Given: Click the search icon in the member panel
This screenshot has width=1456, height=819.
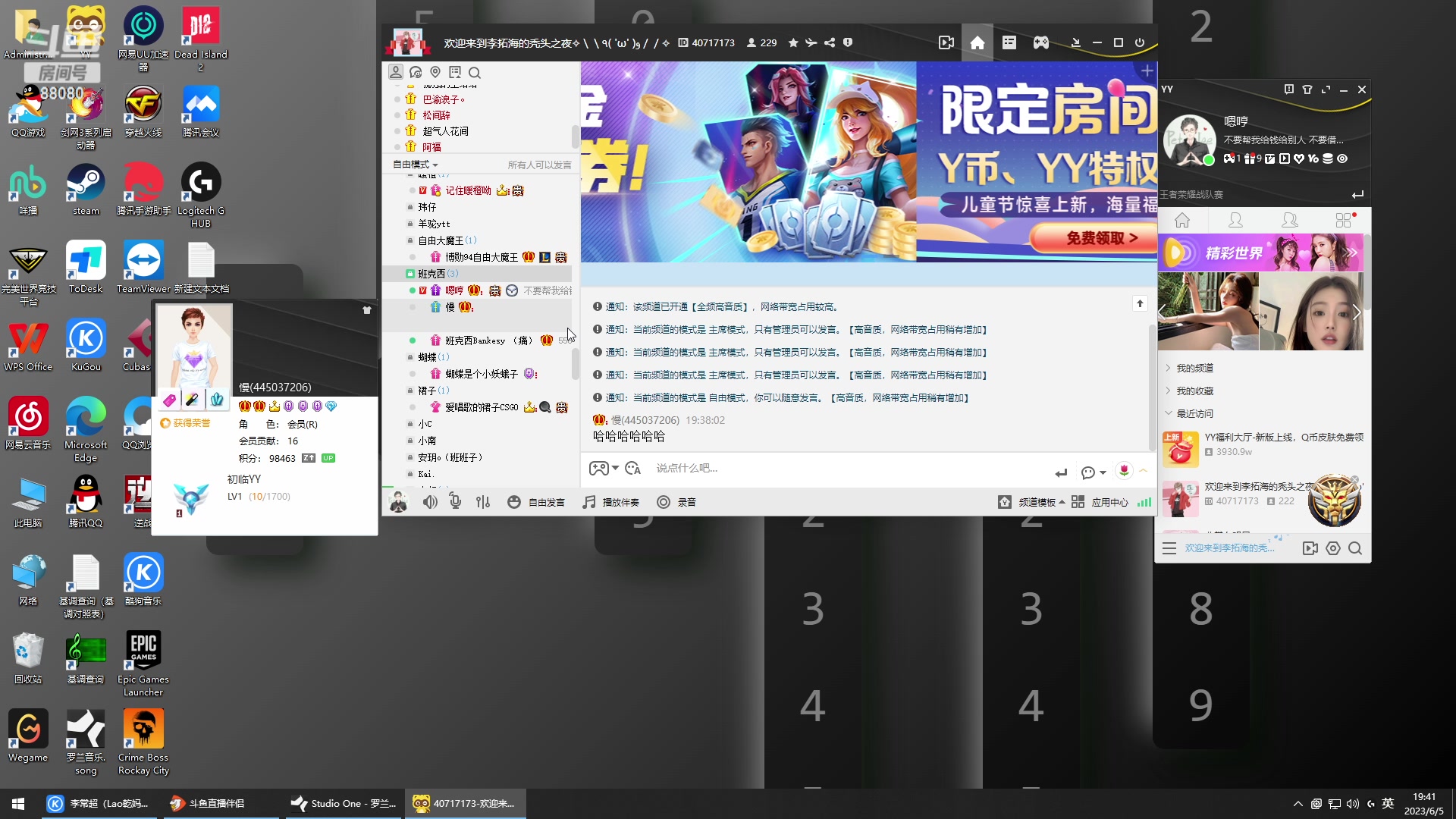Looking at the screenshot, I should (x=475, y=72).
